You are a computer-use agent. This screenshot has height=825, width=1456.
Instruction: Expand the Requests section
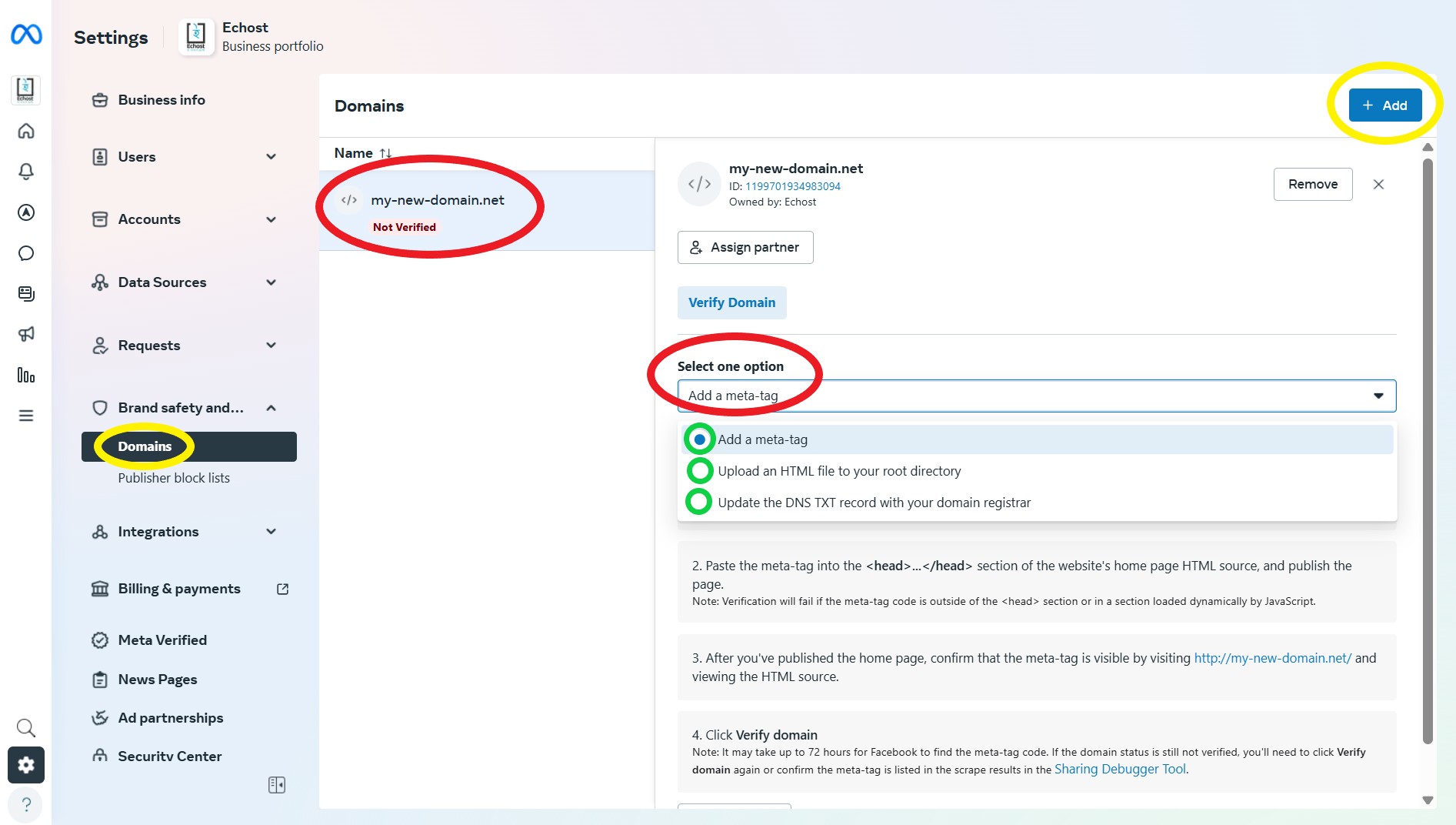[185, 346]
